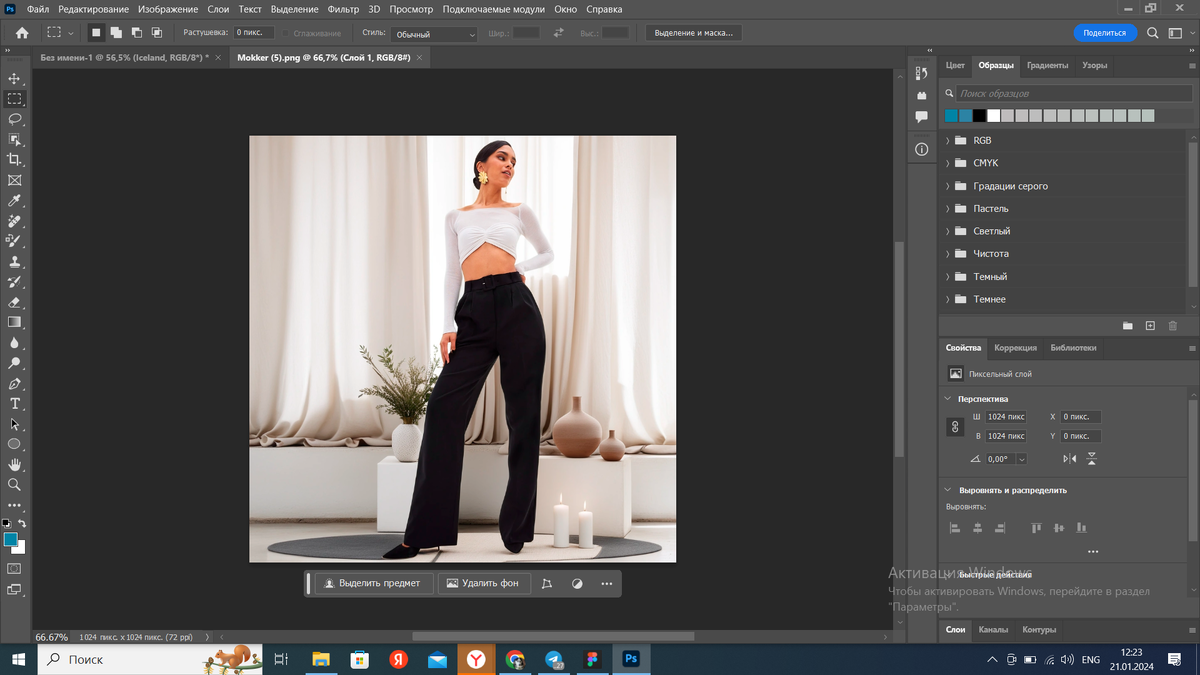Flip layer vertically in Properties panel
The height and width of the screenshot is (675, 1200).
(x=1092, y=459)
